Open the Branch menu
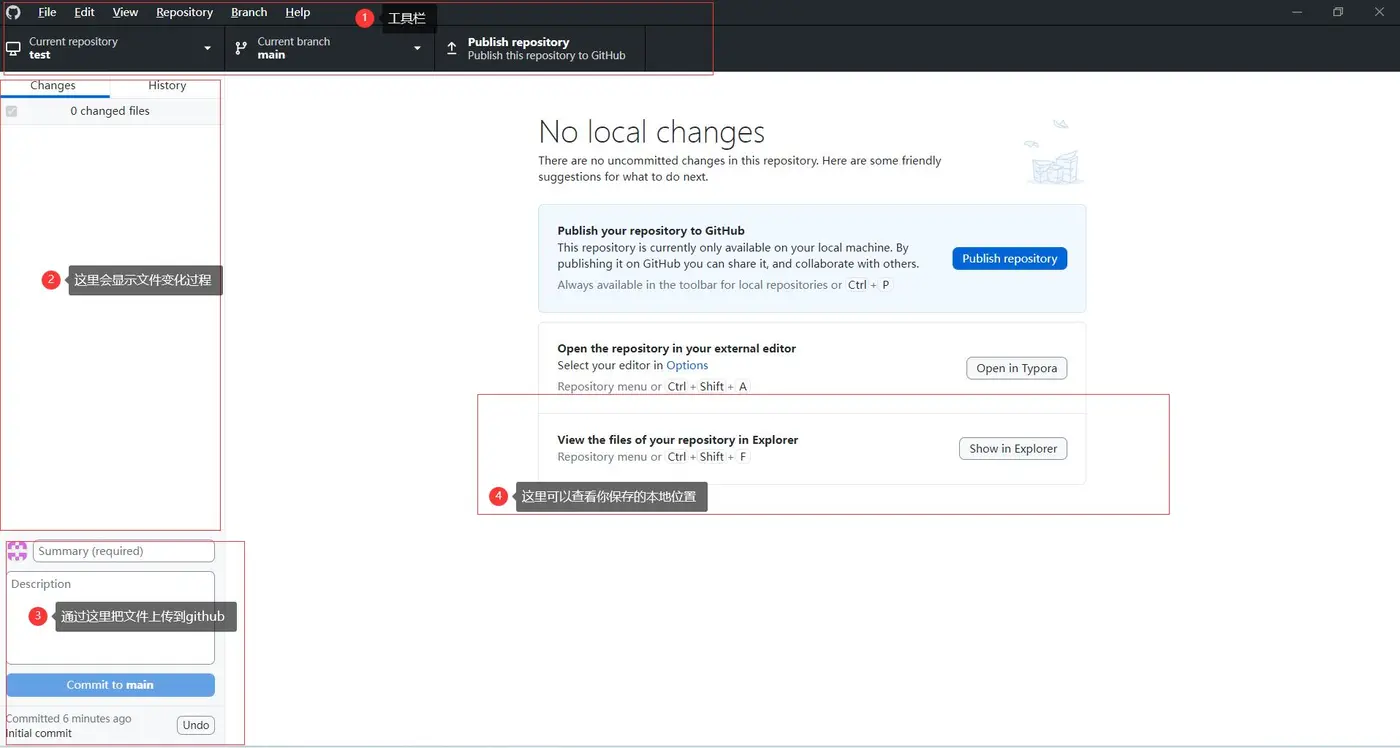Viewport: 1400px width, 748px height. point(249,12)
